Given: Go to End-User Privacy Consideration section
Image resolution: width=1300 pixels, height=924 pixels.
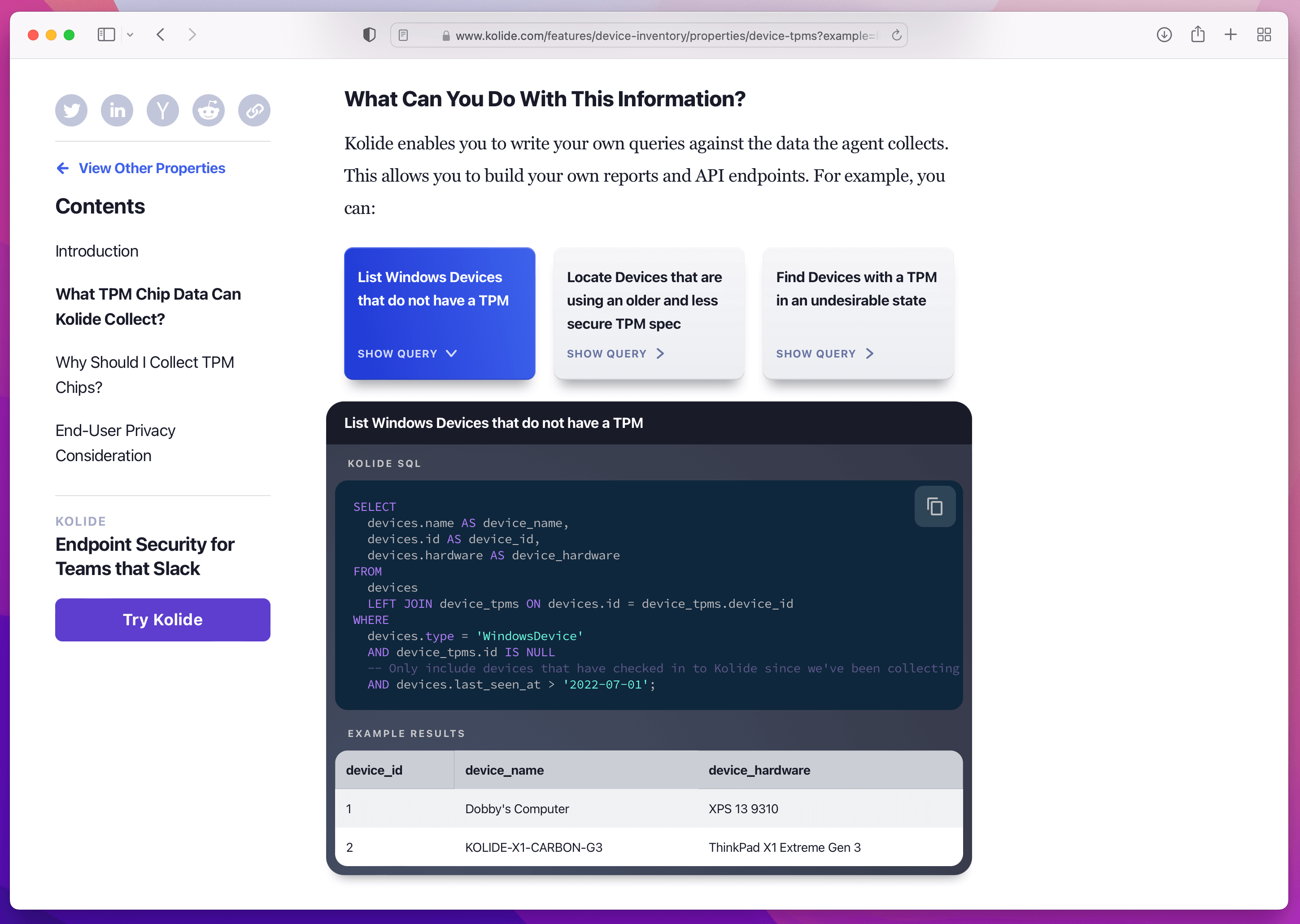Looking at the screenshot, I should [x=115, y=443].
